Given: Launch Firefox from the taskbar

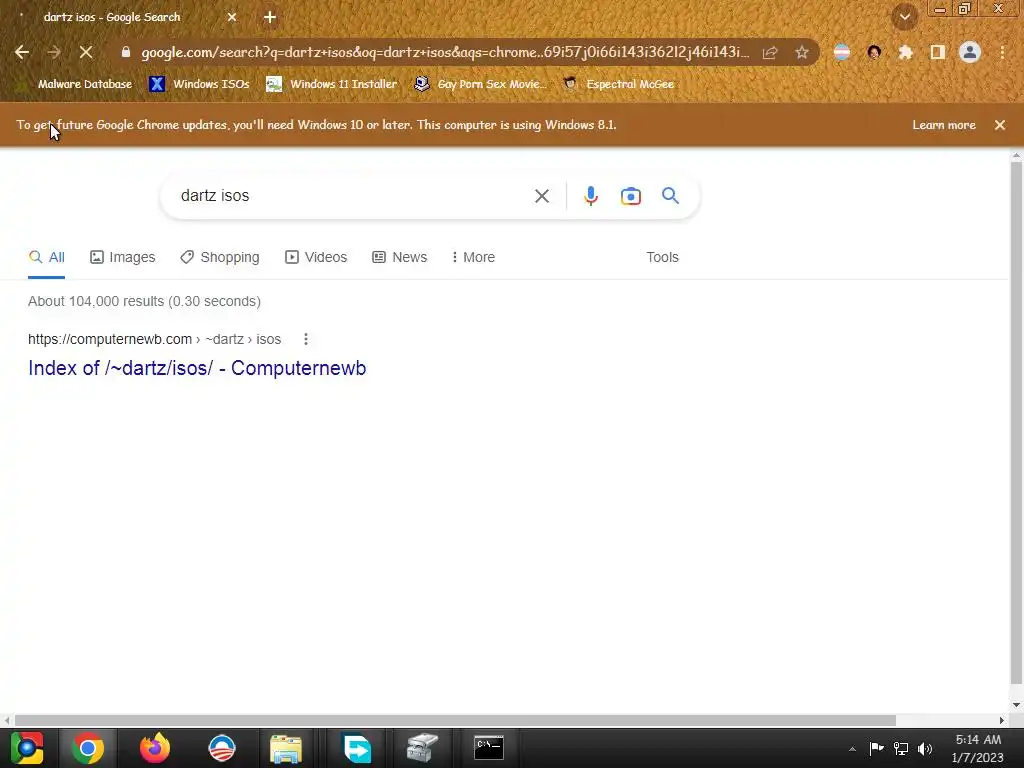Looking at the screenshot, I should pyautogui.click(x=155, y=748).
